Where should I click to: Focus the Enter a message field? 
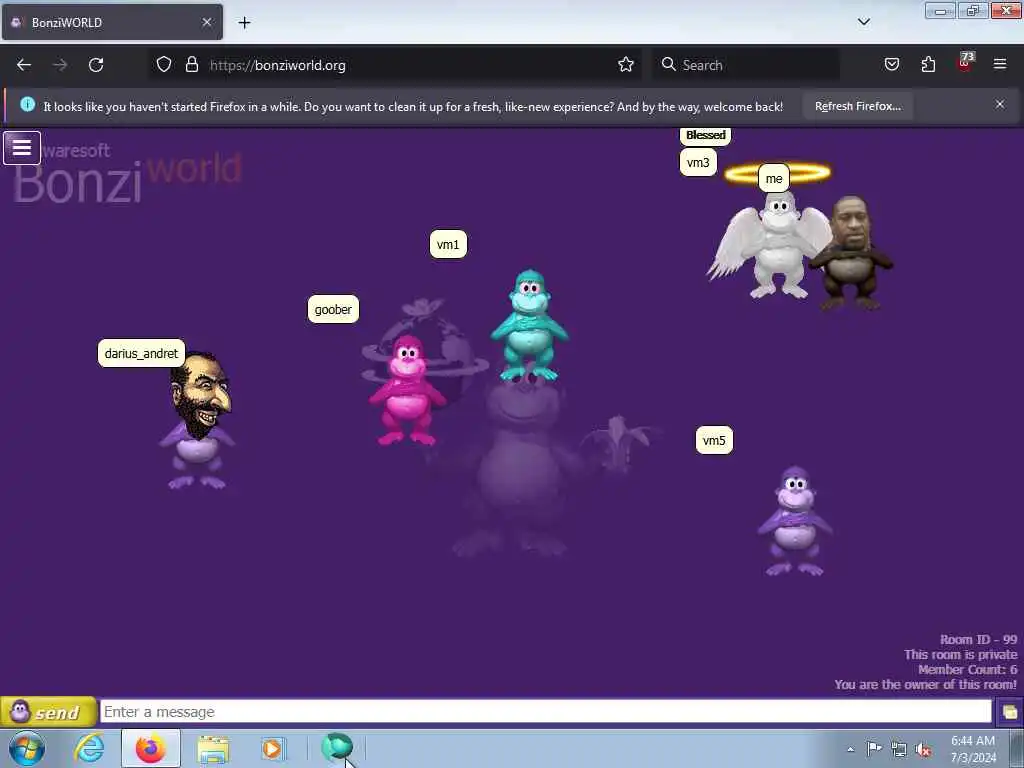tap(545, 712)
